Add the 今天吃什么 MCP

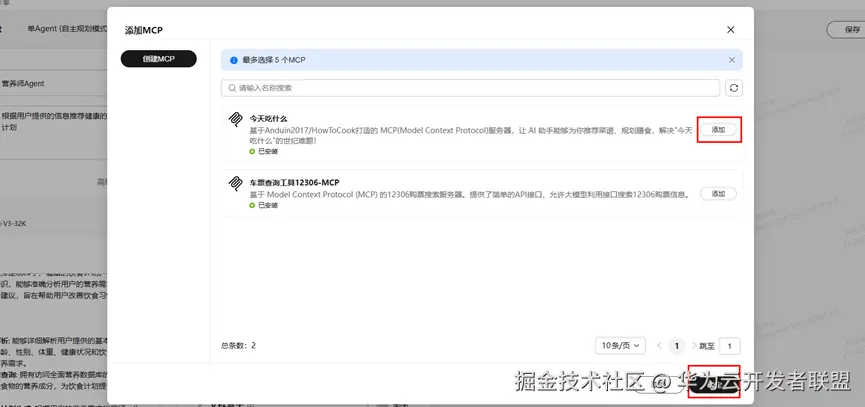[x=718, y=130]
